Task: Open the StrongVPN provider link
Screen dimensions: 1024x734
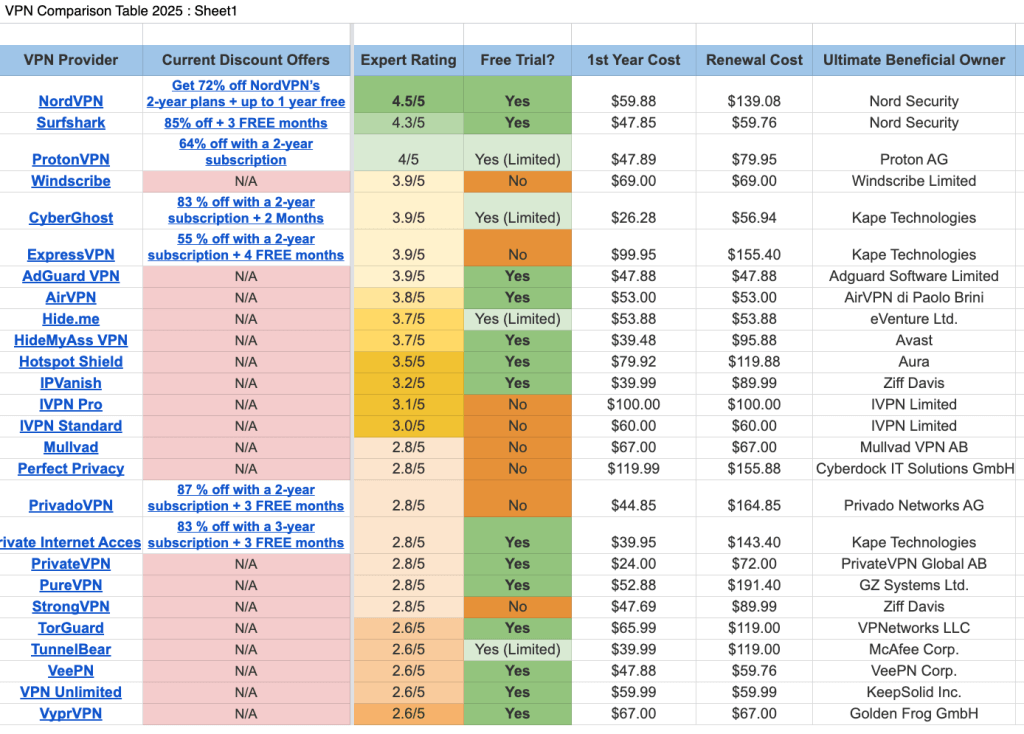Action: (x=71, y=607)
